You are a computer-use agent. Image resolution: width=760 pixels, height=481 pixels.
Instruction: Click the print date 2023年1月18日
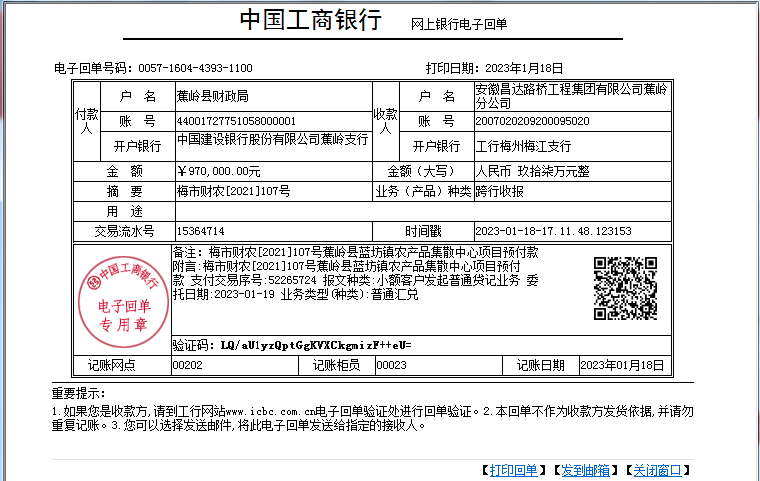522,68
